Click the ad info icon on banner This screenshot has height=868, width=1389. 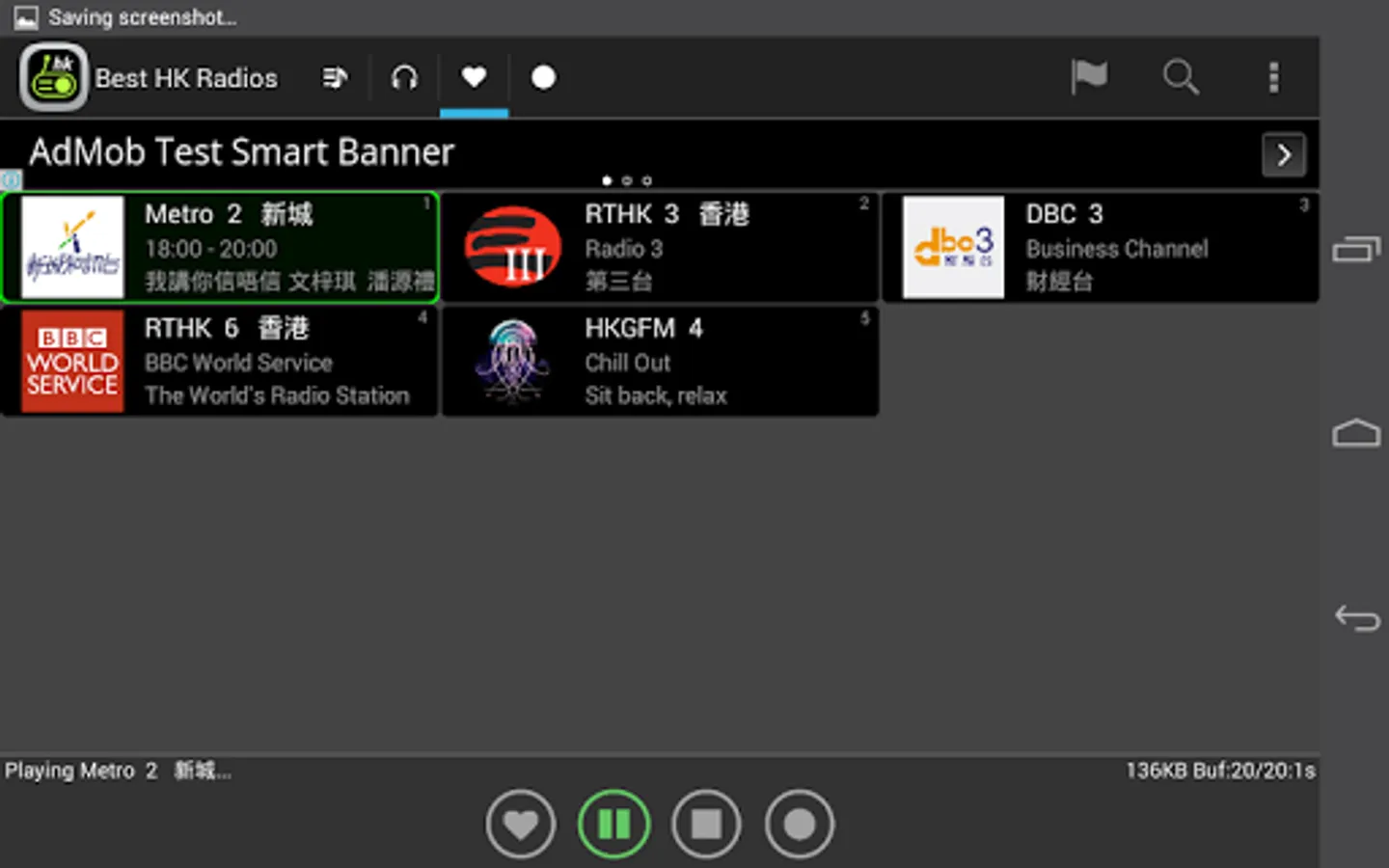click(11, 180)
